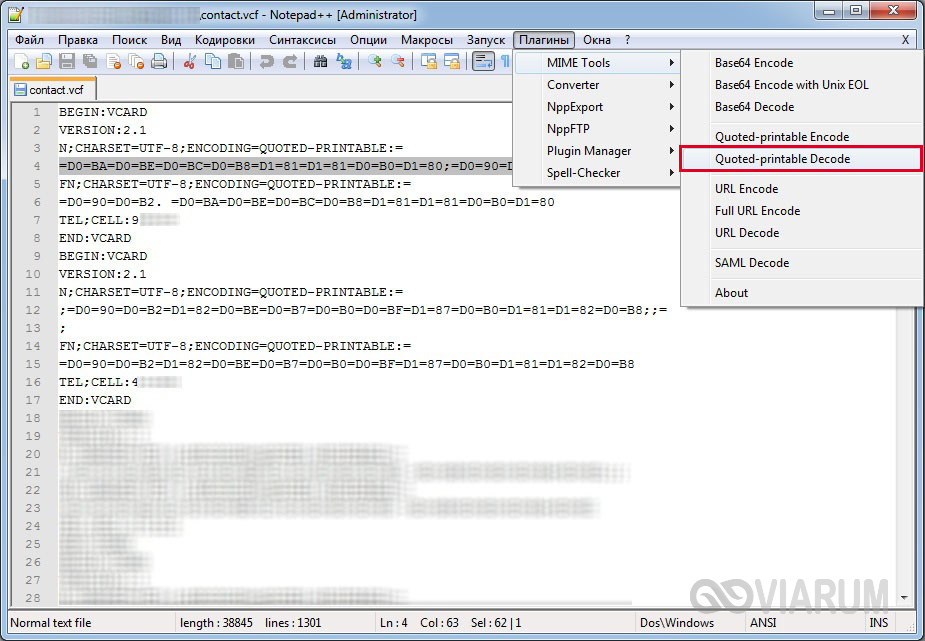Select Base64 Decode in MIME Tools
This screenshot has width=925, height=641.
[x=754, y=107]
